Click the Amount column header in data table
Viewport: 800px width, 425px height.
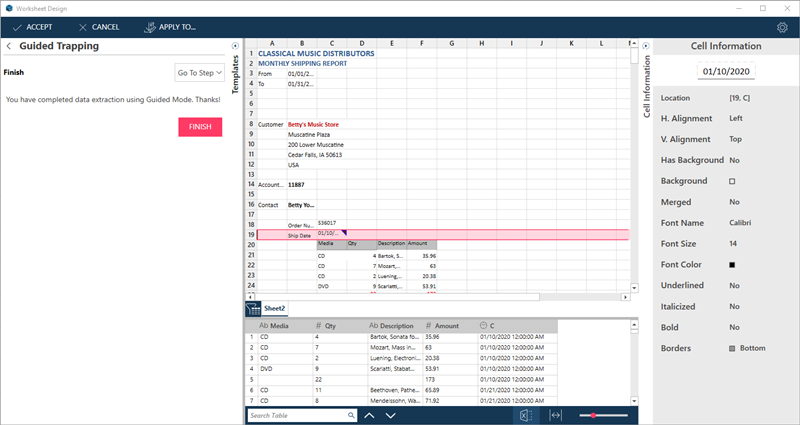coord(445,326)
